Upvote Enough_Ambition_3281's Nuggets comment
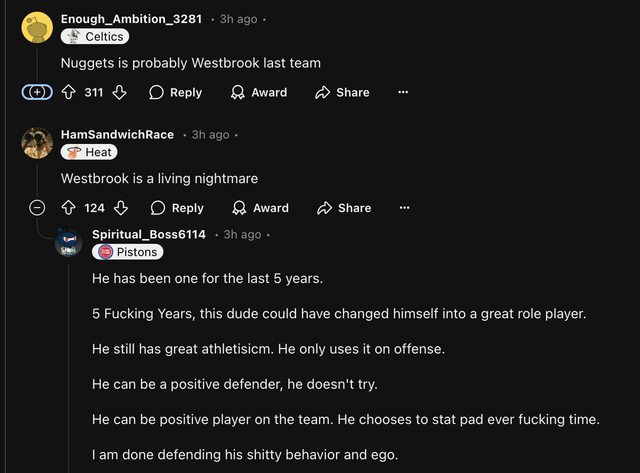The image size is (640, 473). pos(69,92)
